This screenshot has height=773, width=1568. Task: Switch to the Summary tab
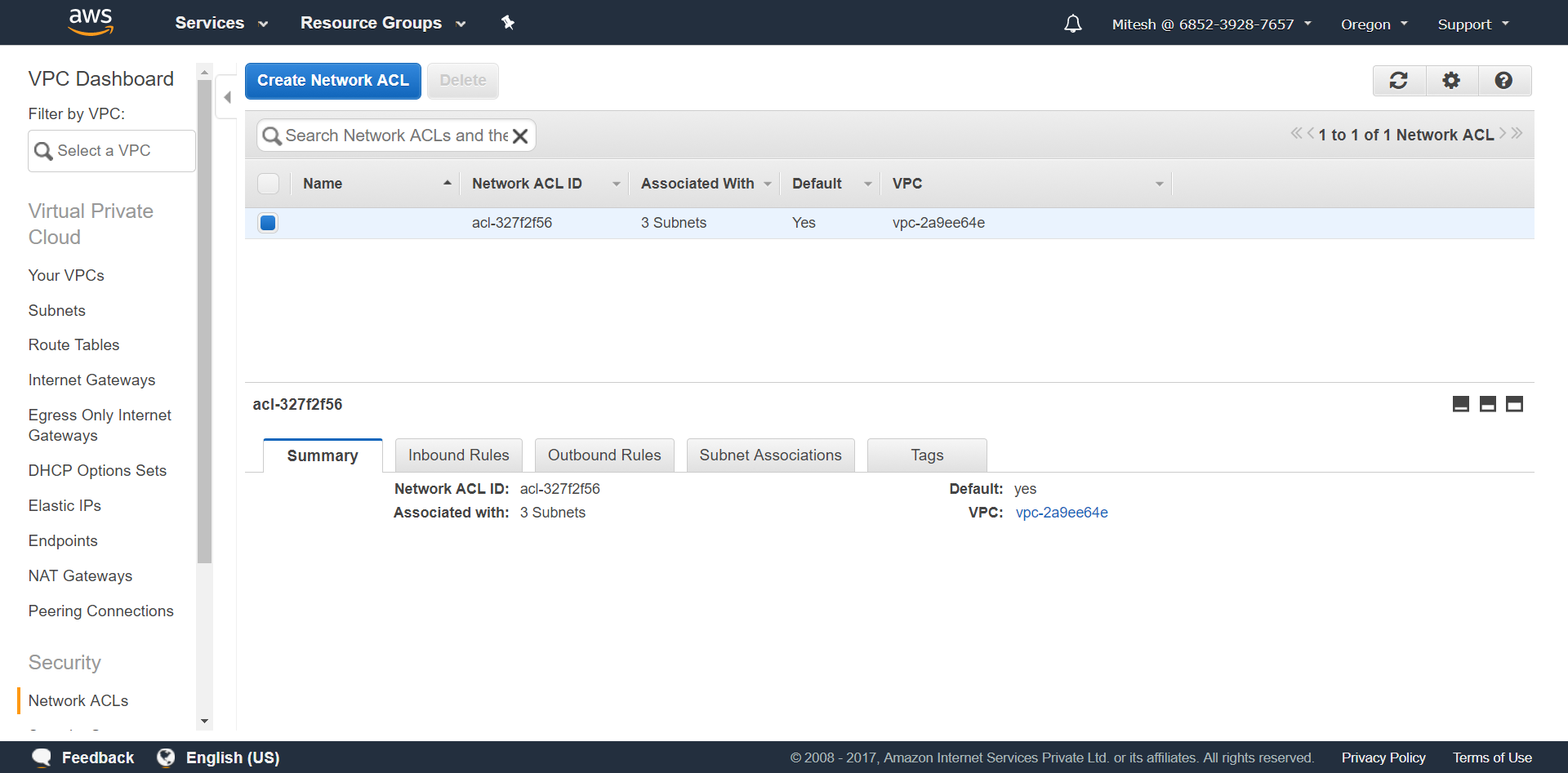(x=323, y=455)
